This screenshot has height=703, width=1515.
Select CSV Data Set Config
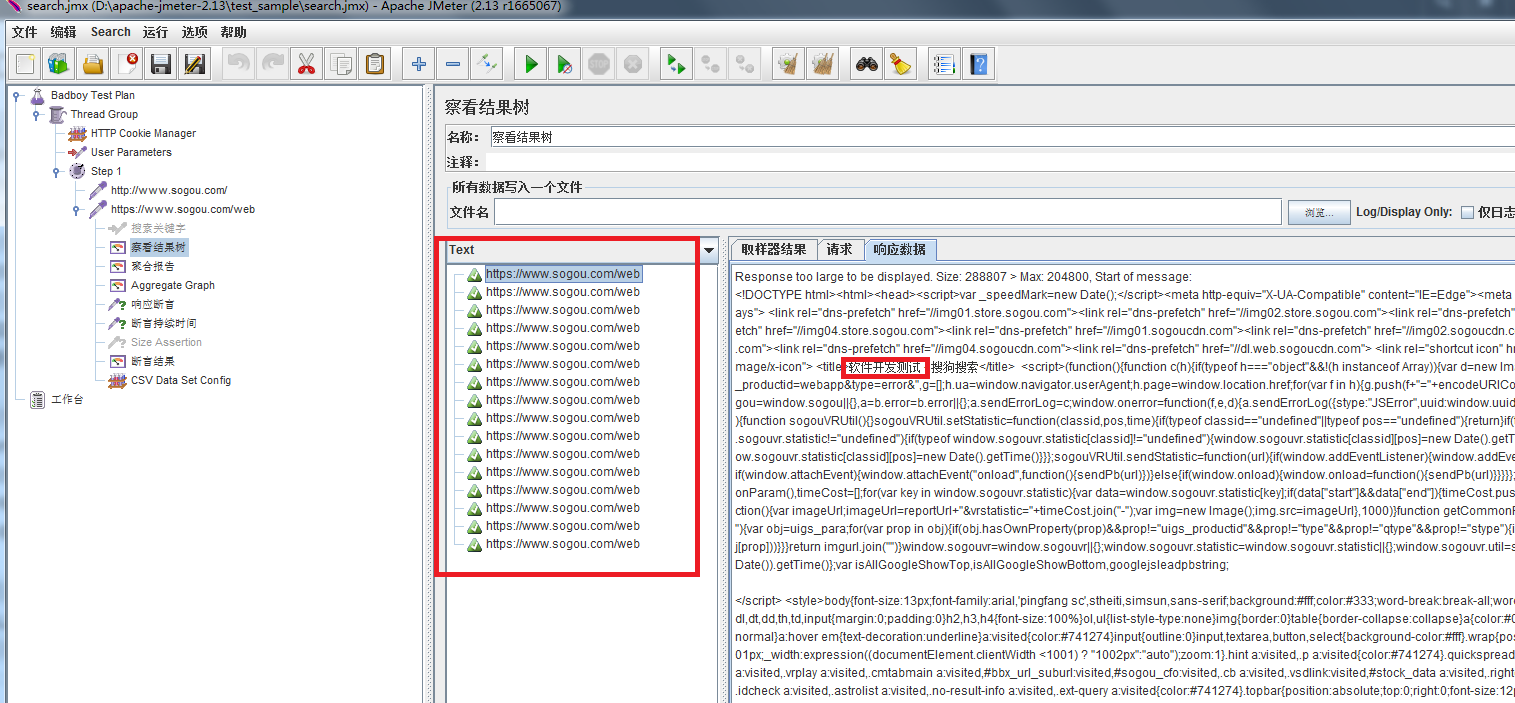pos(181,381)
